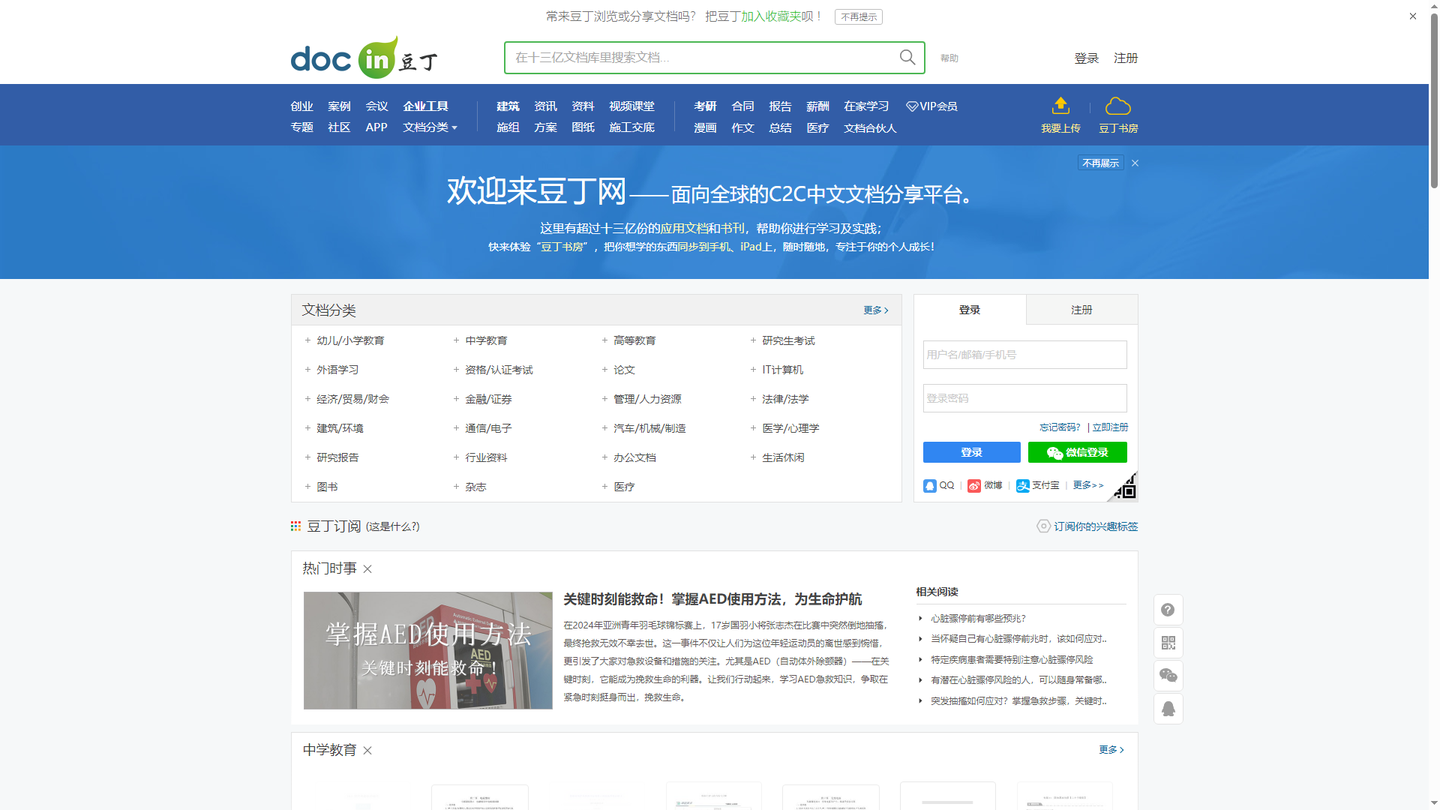
Task: Expand the 经济/贸易/财会 category
Action: tap(307, 399)
